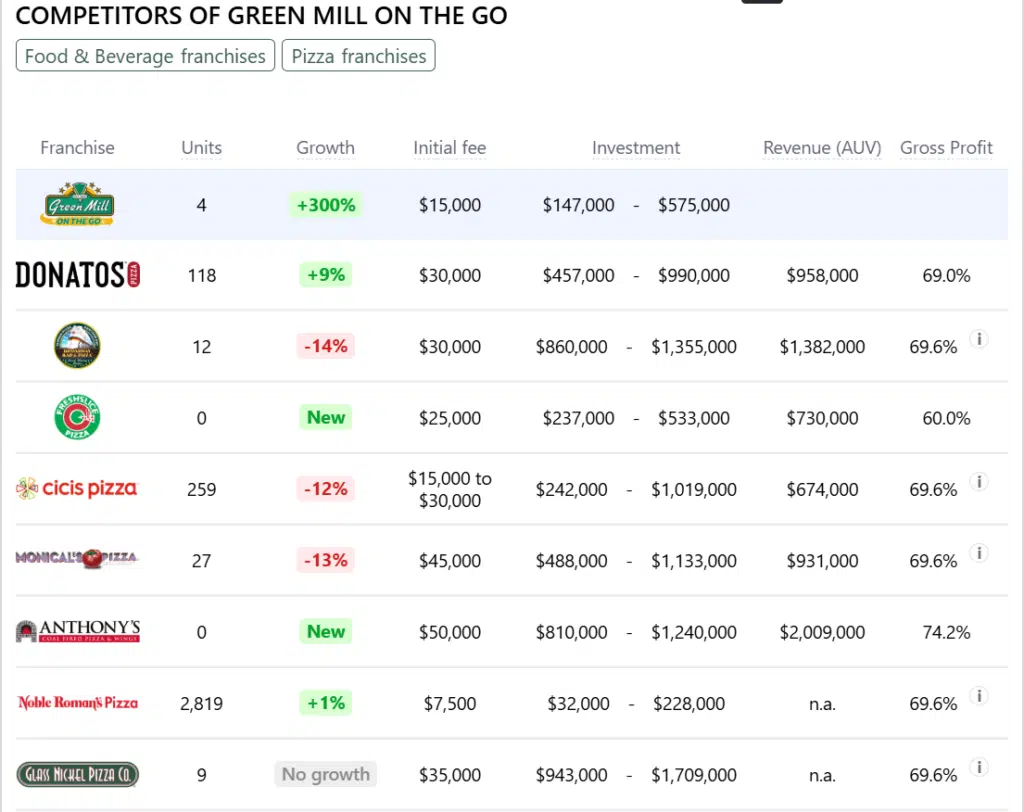
Task: Open Monical's Pizza logo
Action: pyautogui.click(x=77, y=558)
